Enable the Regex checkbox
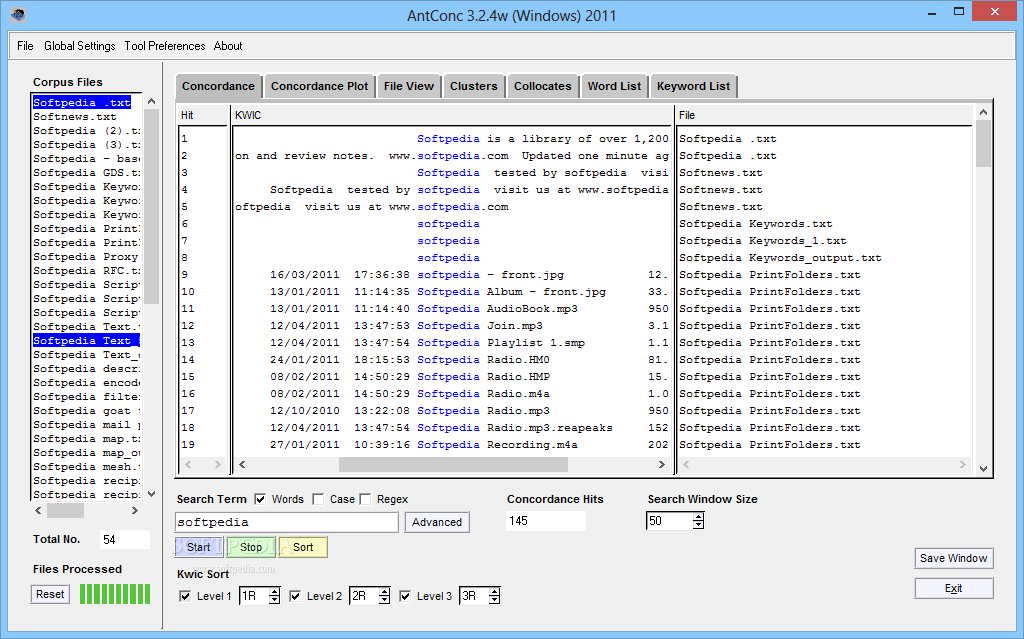The width and height of the screenshot is (1024, 639). pos(365,499)
